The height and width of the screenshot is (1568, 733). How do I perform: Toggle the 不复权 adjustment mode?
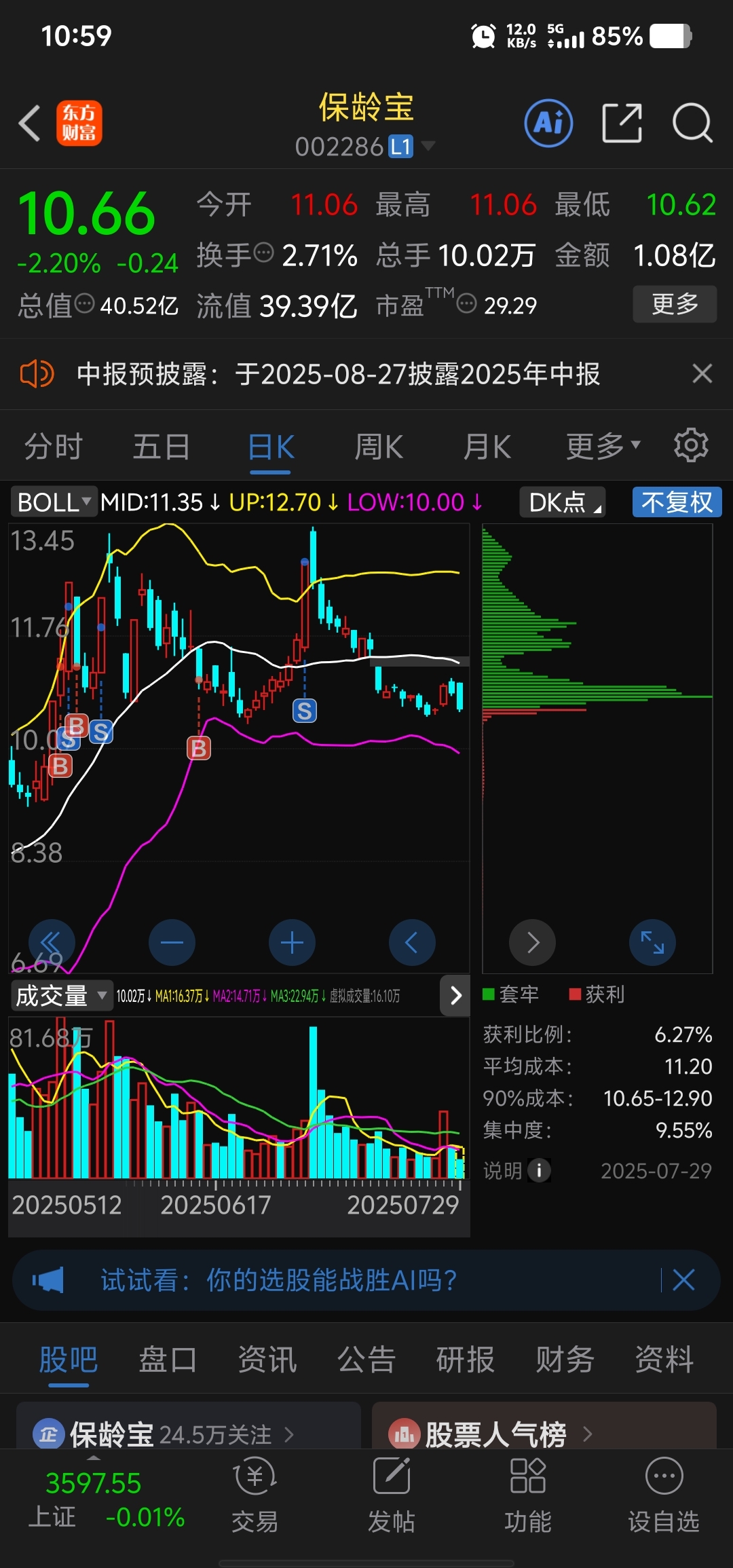[x=677, y=502]
